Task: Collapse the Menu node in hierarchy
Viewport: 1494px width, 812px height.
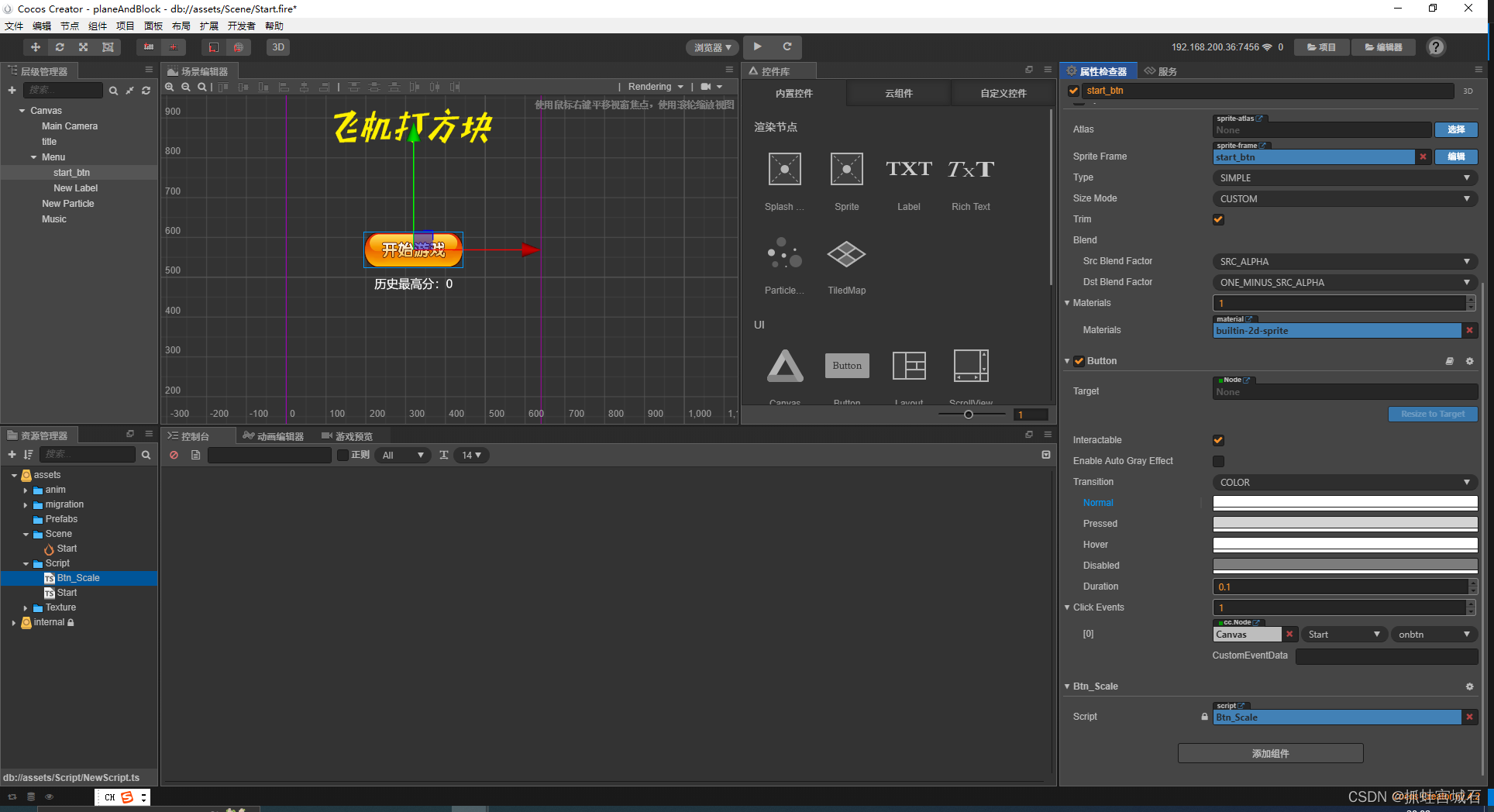Action: [33, 157]
